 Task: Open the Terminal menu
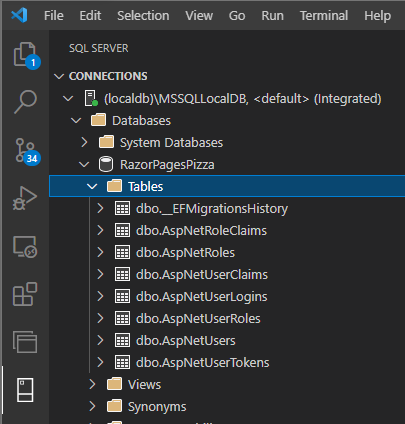coord(324,15)
